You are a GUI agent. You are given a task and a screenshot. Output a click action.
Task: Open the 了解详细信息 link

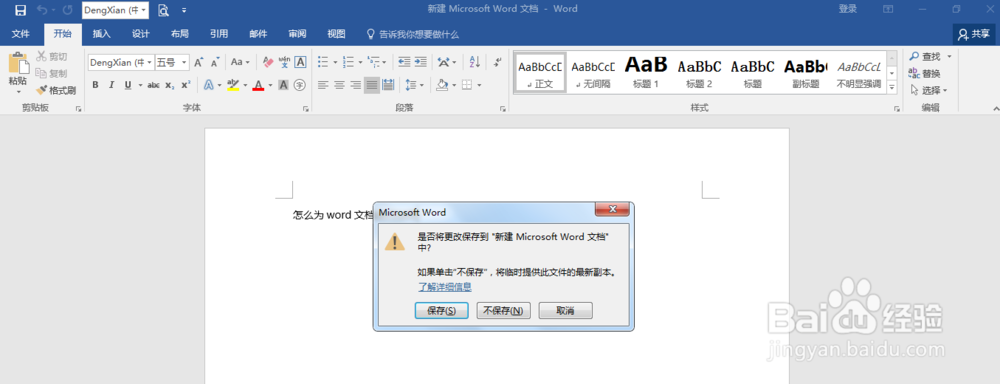[x=445, y=287]
